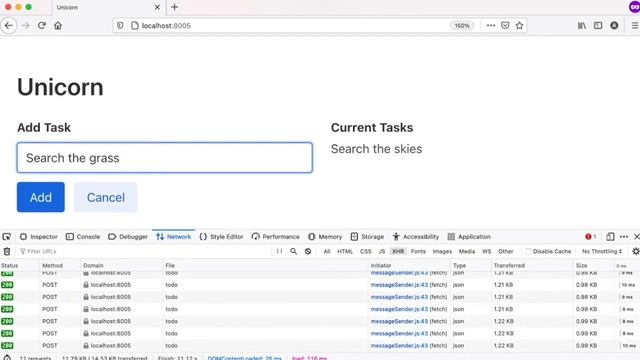This screenshot has width=640, height=360.
Task: Activate the element picker in devtools
Action: point(7,237)
